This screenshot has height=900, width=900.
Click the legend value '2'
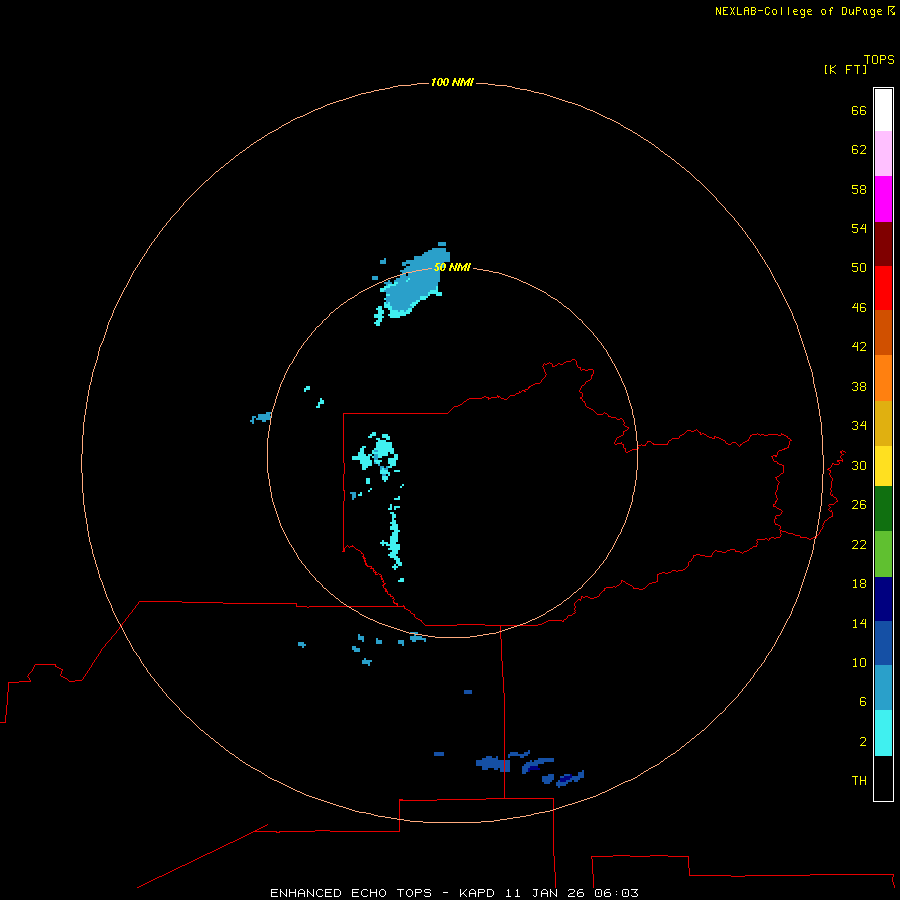(x=863, y=742)
